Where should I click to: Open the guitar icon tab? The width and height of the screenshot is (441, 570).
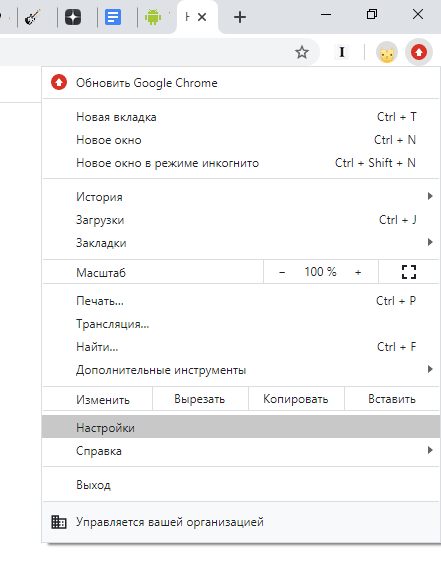click(x=33, y=17)
